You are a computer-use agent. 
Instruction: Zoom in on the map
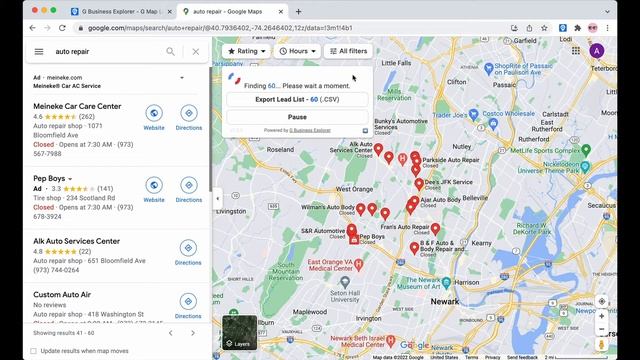[x=602, y=316]
